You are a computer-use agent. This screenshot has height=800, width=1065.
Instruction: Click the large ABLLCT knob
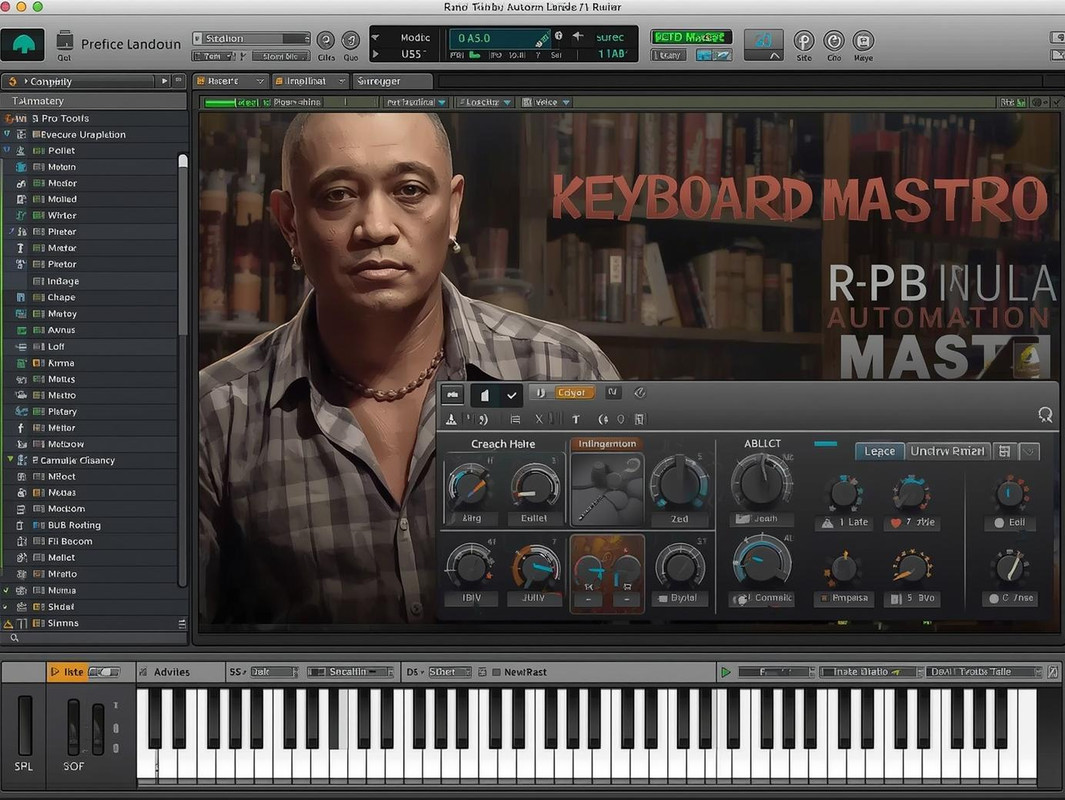761,481
